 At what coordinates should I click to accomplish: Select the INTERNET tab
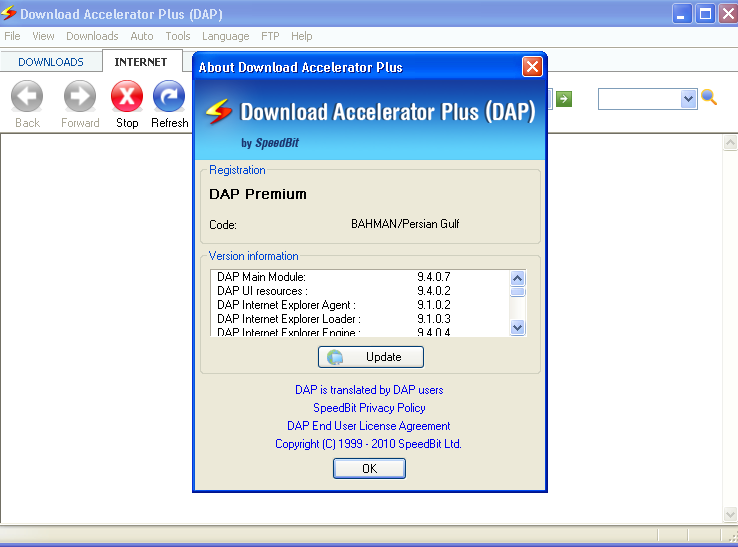(141, 62)
